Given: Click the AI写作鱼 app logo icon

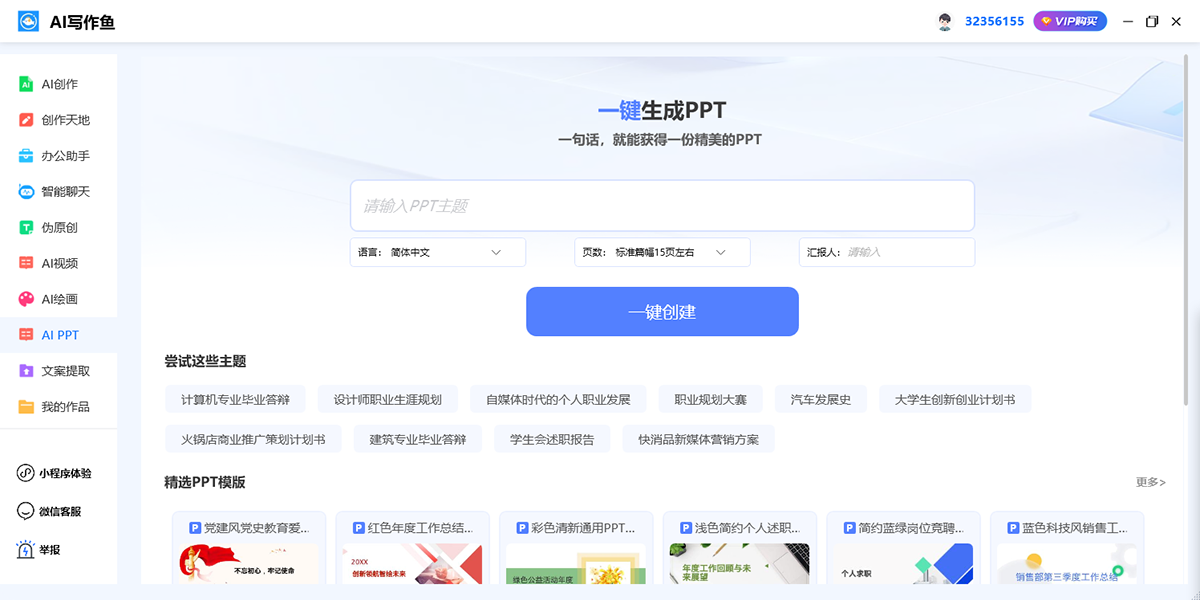Looking at the screenshot, I should (x=28, y=21).
